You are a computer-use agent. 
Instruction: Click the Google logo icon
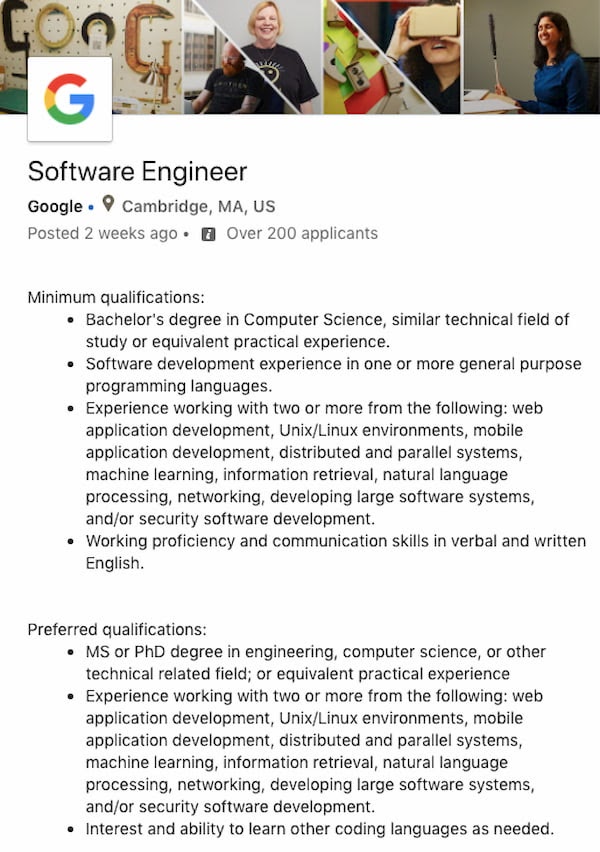point(69,99)
